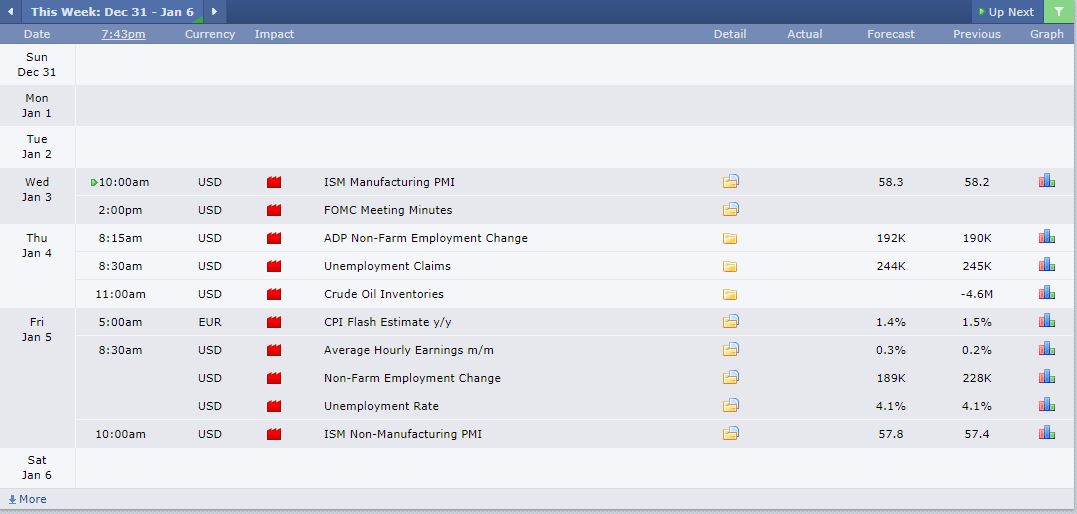Jump to Up Next event

[x=1007, y=12]
